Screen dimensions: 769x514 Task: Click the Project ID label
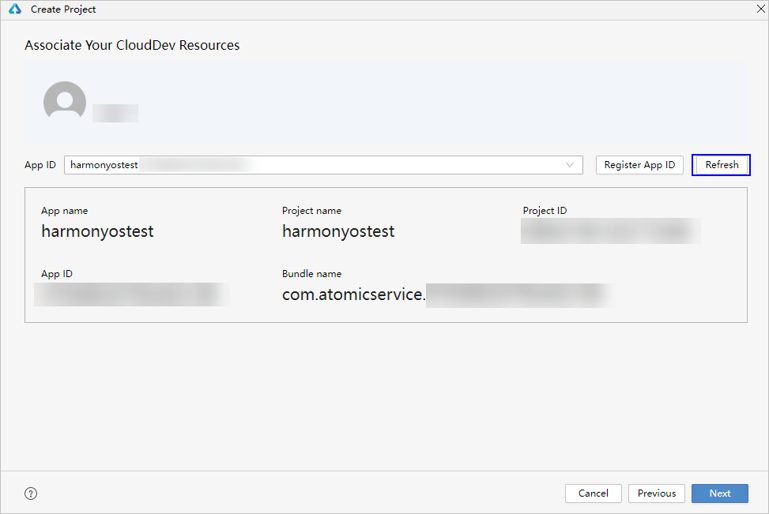[x=545, y=211]
